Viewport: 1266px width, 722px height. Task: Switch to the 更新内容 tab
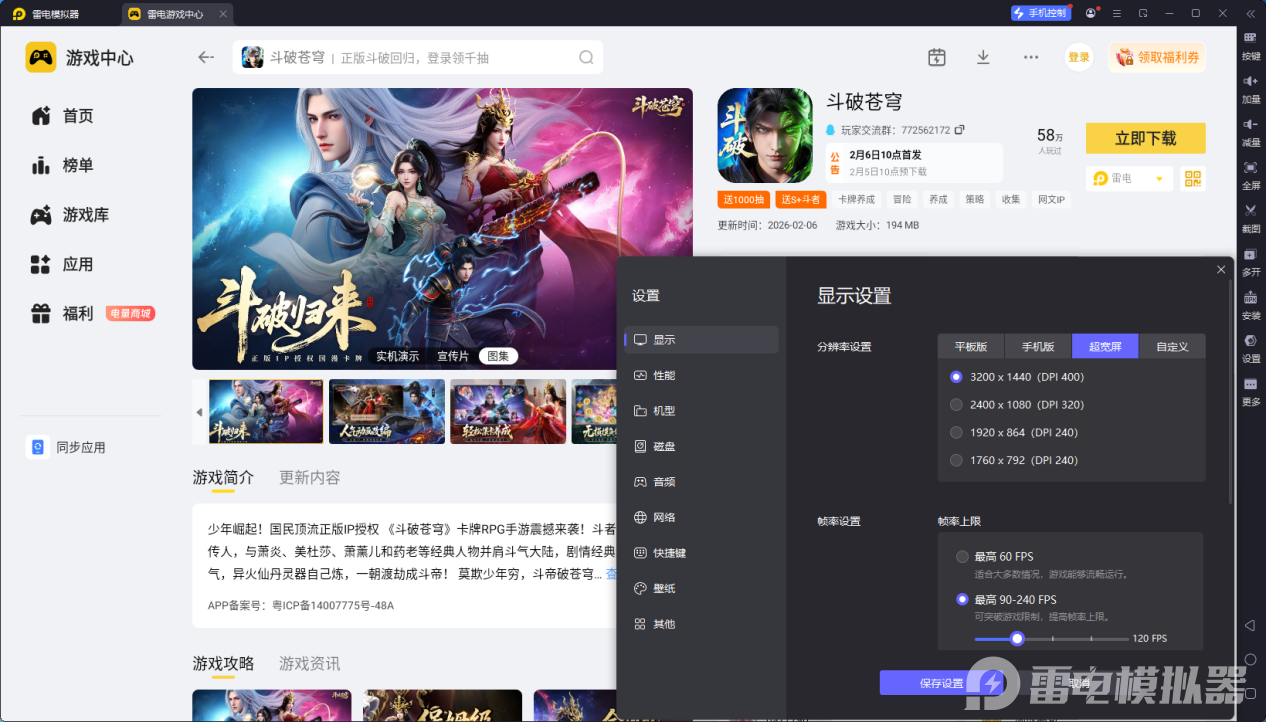coord(309,477)
